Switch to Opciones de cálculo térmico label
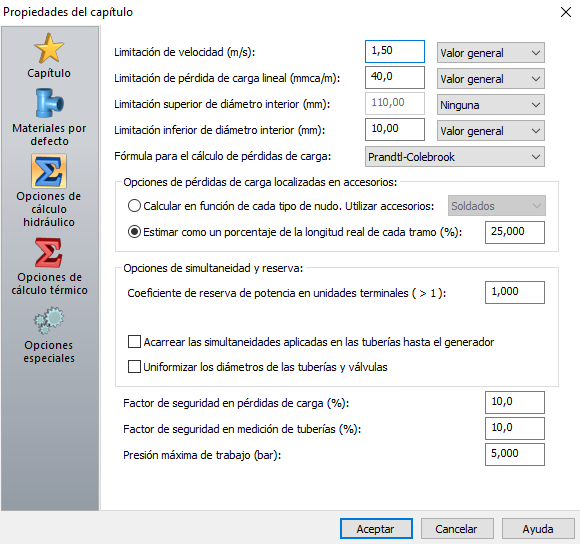 click(x=49, y=284)
